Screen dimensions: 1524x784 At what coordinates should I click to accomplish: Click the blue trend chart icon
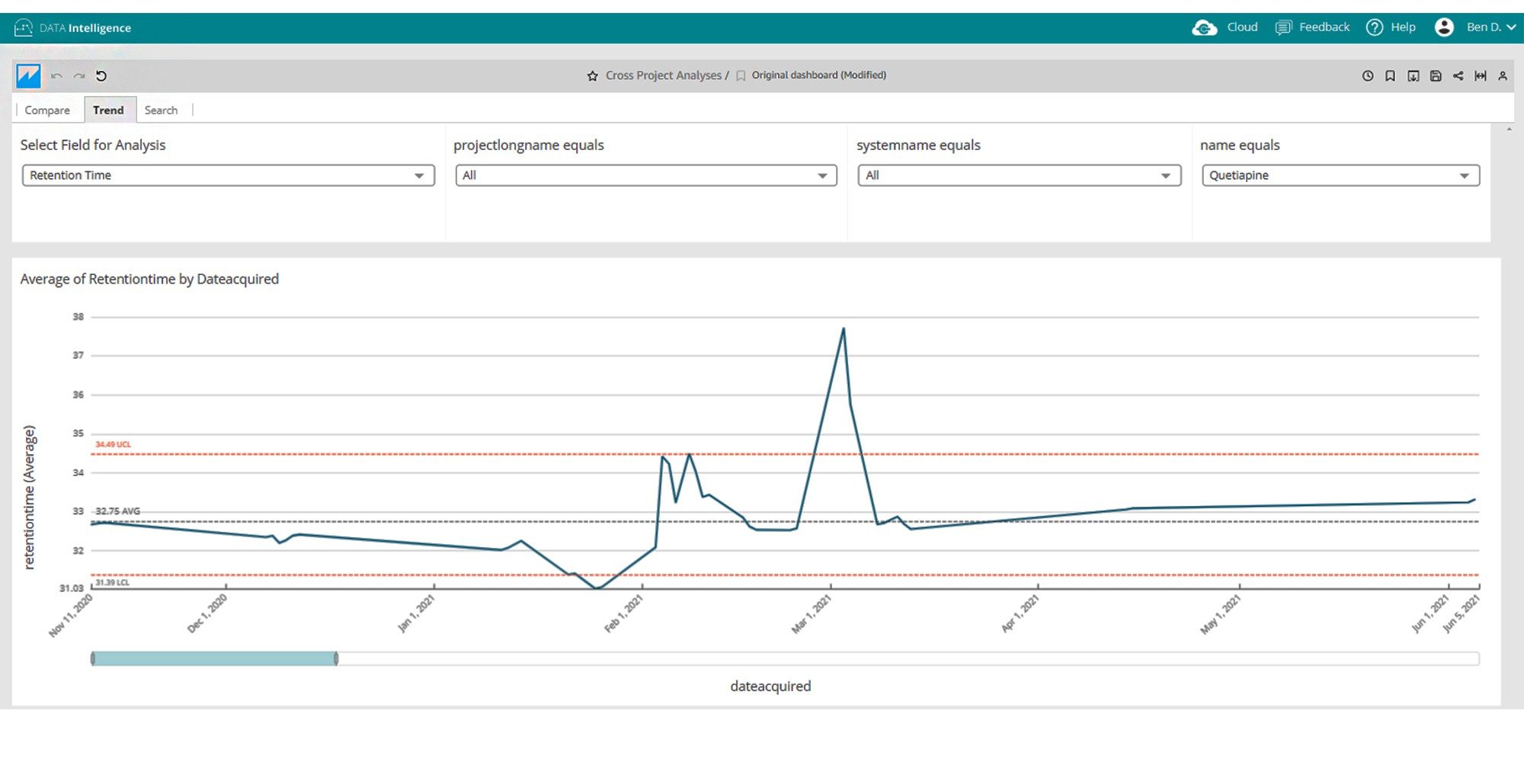pos(28,76)
